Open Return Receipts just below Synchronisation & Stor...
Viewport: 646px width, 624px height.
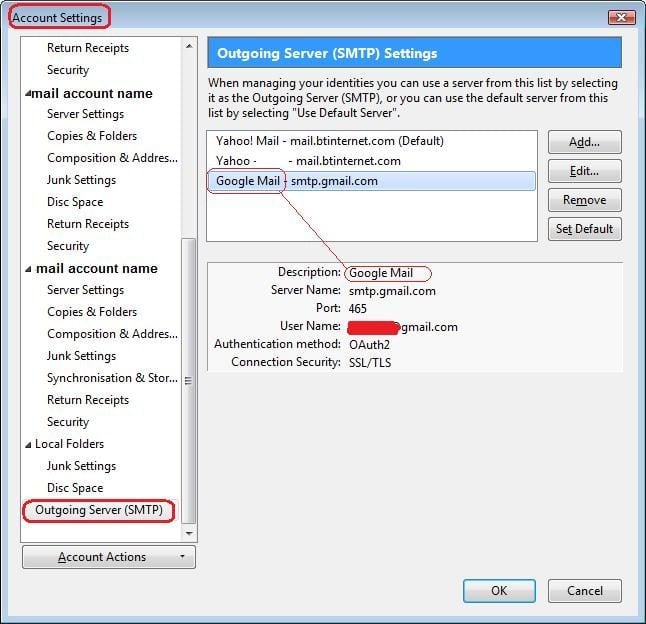(88, 400)
